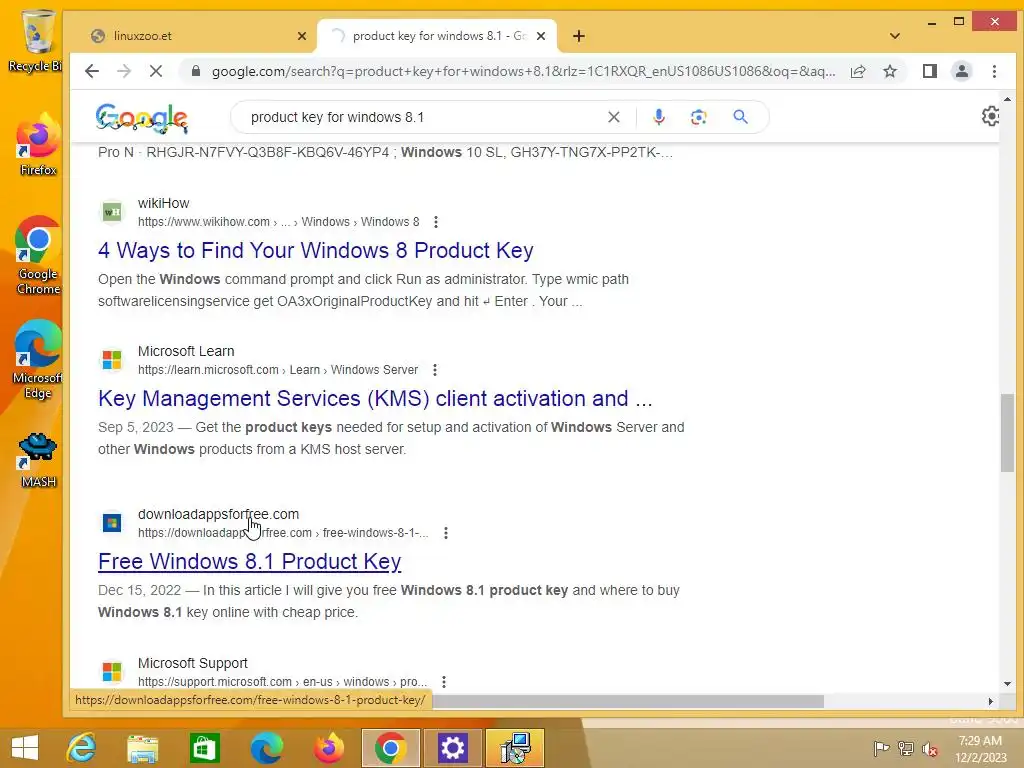
Task: Open the Recycle Bin desktop icon
Action: 36,40
